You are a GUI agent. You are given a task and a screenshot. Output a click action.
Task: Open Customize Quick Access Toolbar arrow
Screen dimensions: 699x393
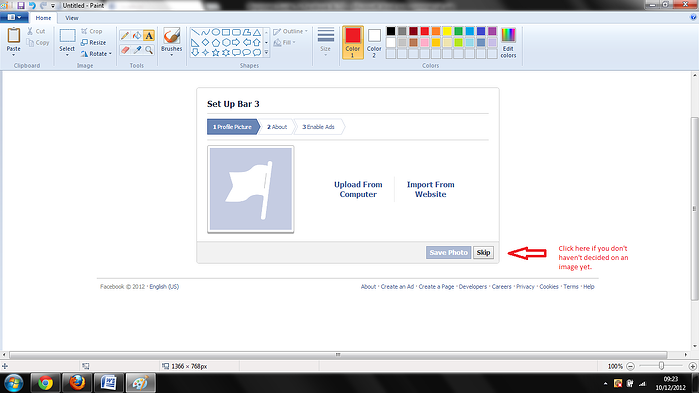point(53,6)
